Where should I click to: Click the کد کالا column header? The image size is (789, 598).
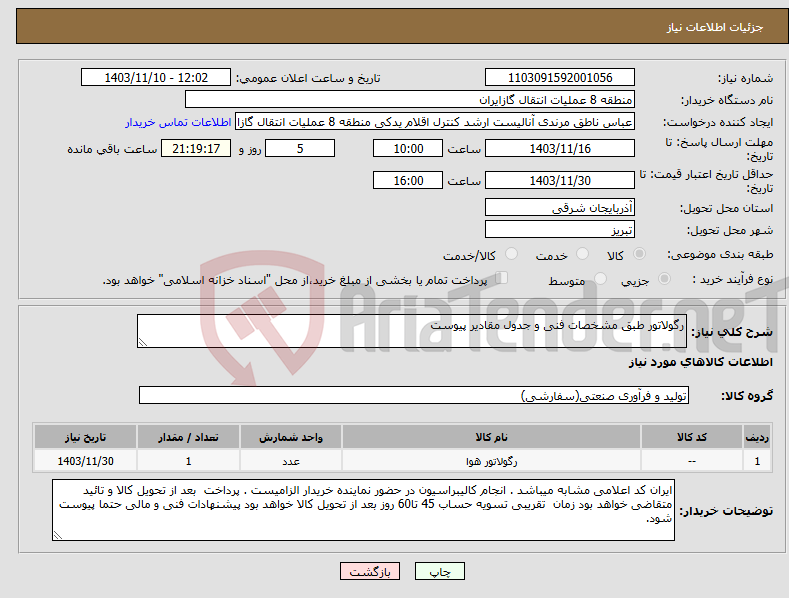(x=691, y=437)
